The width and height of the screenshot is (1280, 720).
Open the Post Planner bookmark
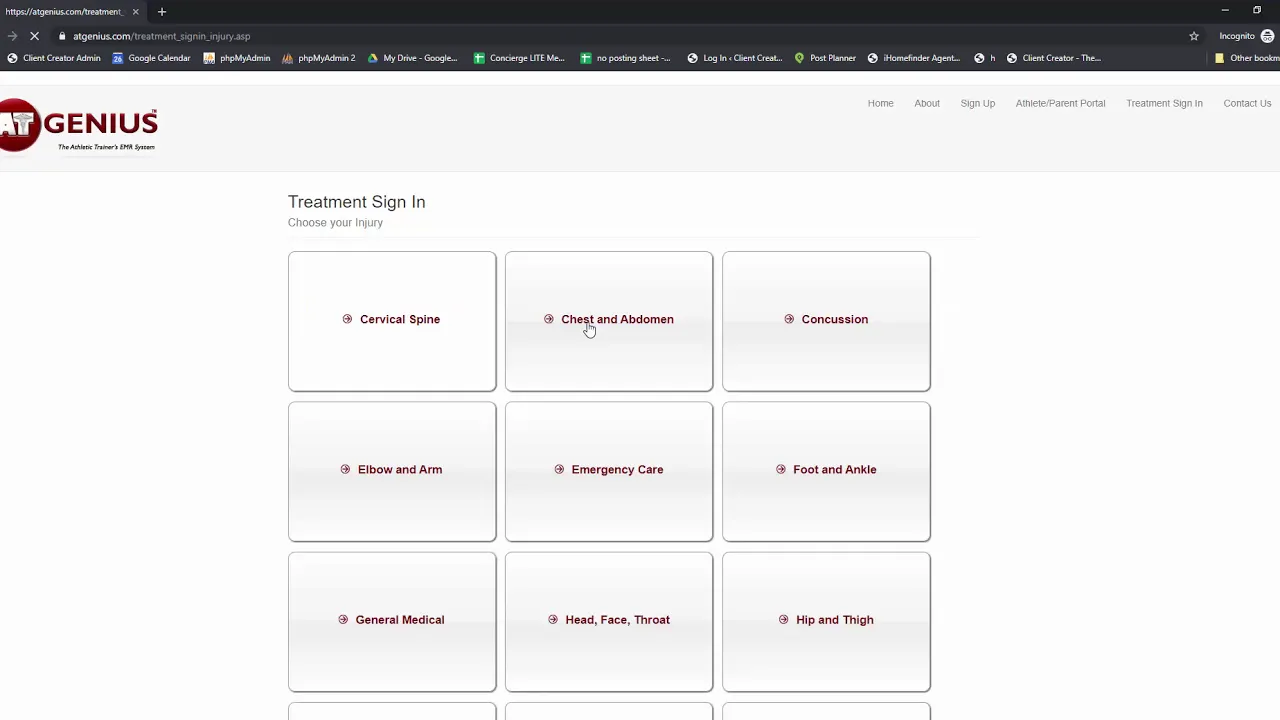[x=825, y=58]
